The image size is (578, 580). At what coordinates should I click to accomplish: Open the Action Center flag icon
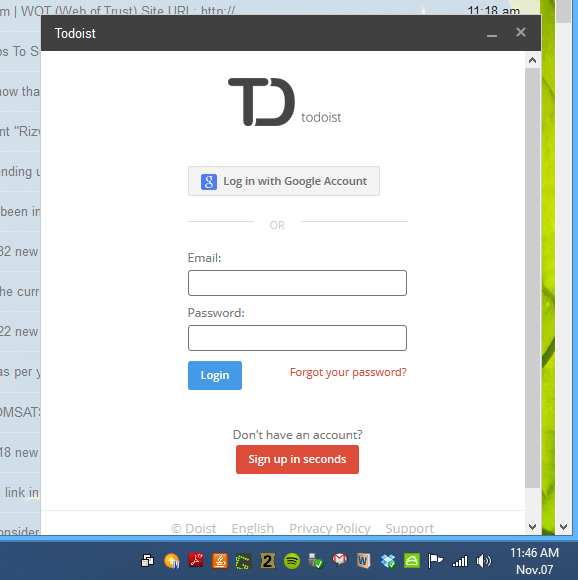tap(435, 561)
